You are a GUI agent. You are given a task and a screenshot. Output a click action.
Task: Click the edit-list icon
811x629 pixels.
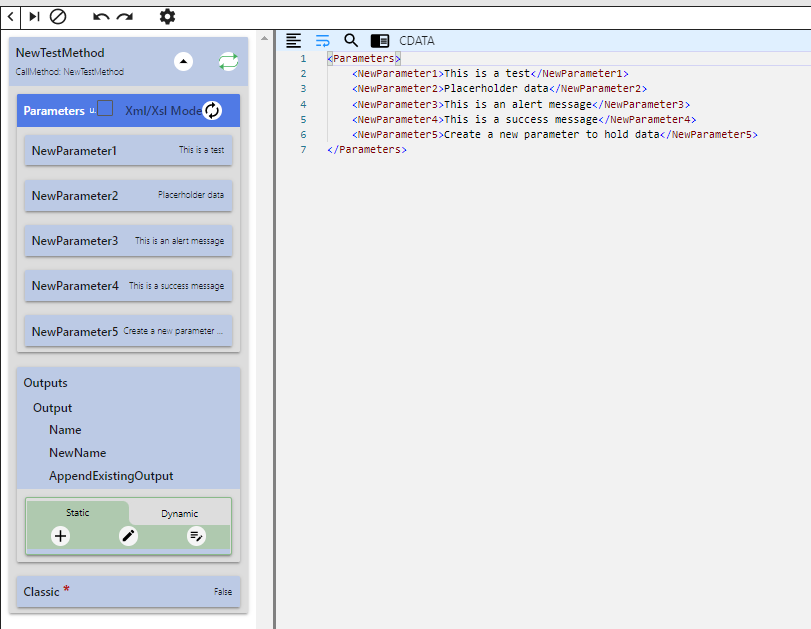tap(197, 536)
